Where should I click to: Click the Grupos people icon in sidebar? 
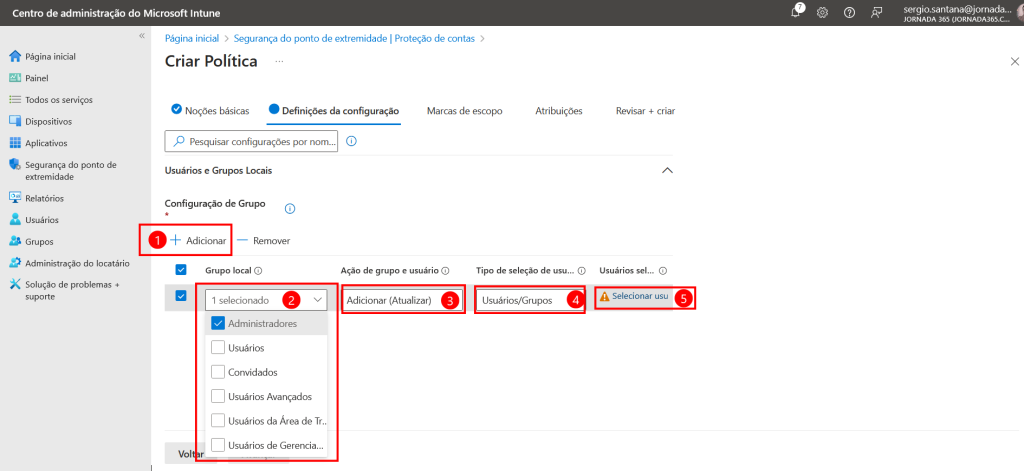[x=16, y=241]
